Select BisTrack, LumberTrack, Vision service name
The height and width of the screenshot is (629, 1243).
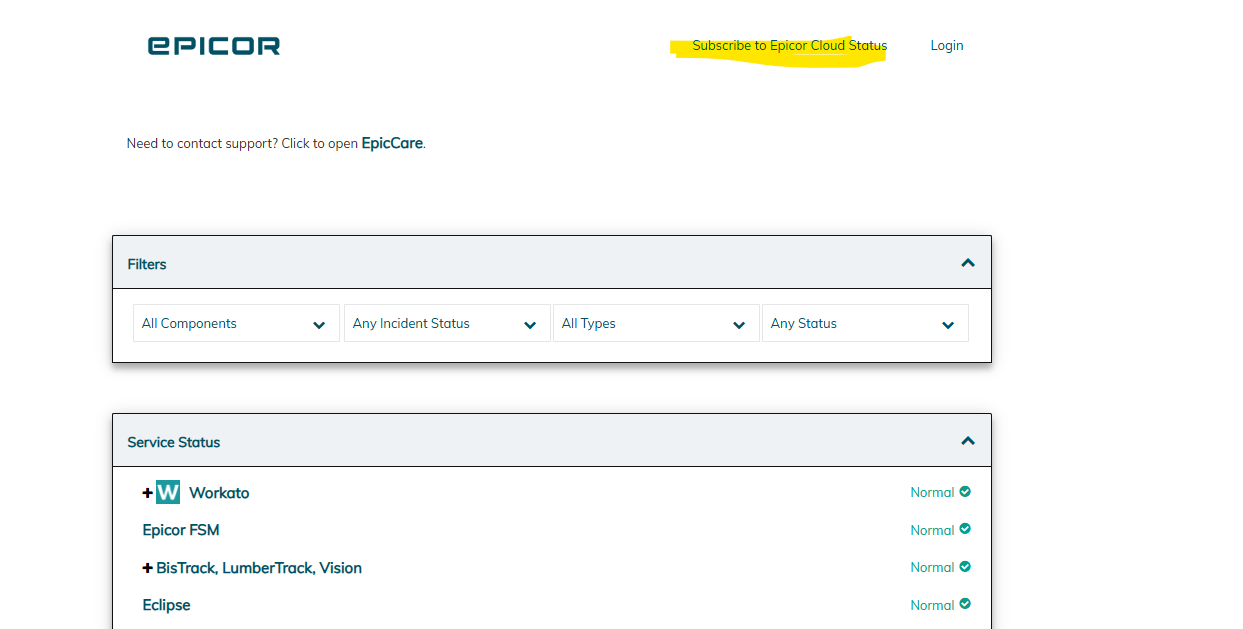click(259, 568)
